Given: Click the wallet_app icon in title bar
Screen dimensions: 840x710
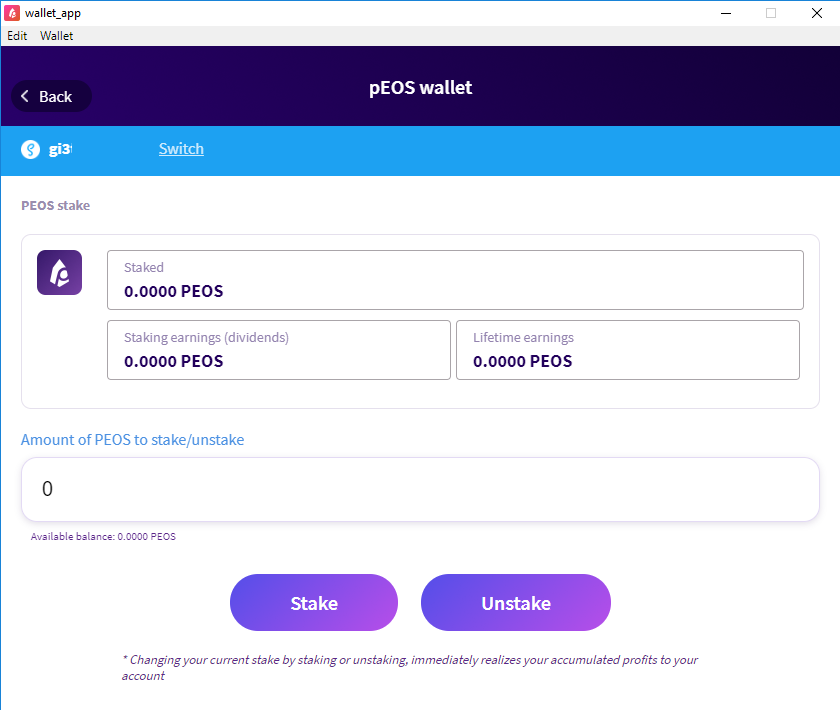Looking at the screenshot, I should [12, 13].
